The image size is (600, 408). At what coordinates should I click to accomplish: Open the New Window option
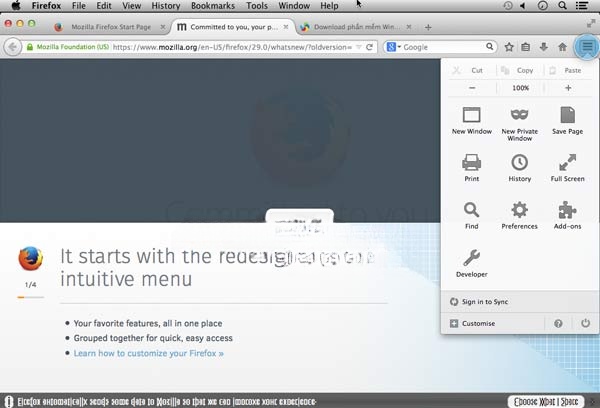click(471, 121)
